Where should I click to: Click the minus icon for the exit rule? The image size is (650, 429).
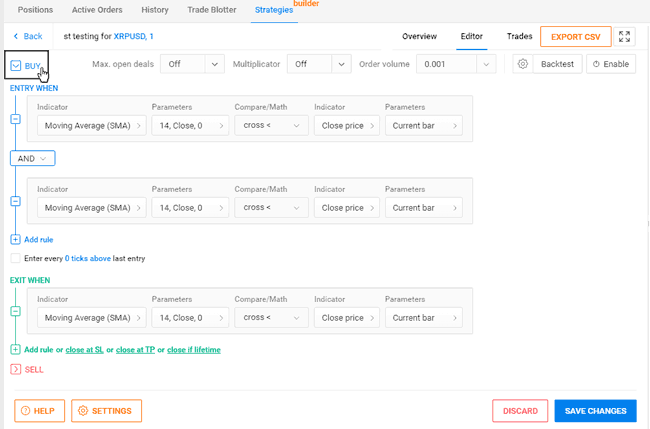pyautogui.click(x=15, y=311)
